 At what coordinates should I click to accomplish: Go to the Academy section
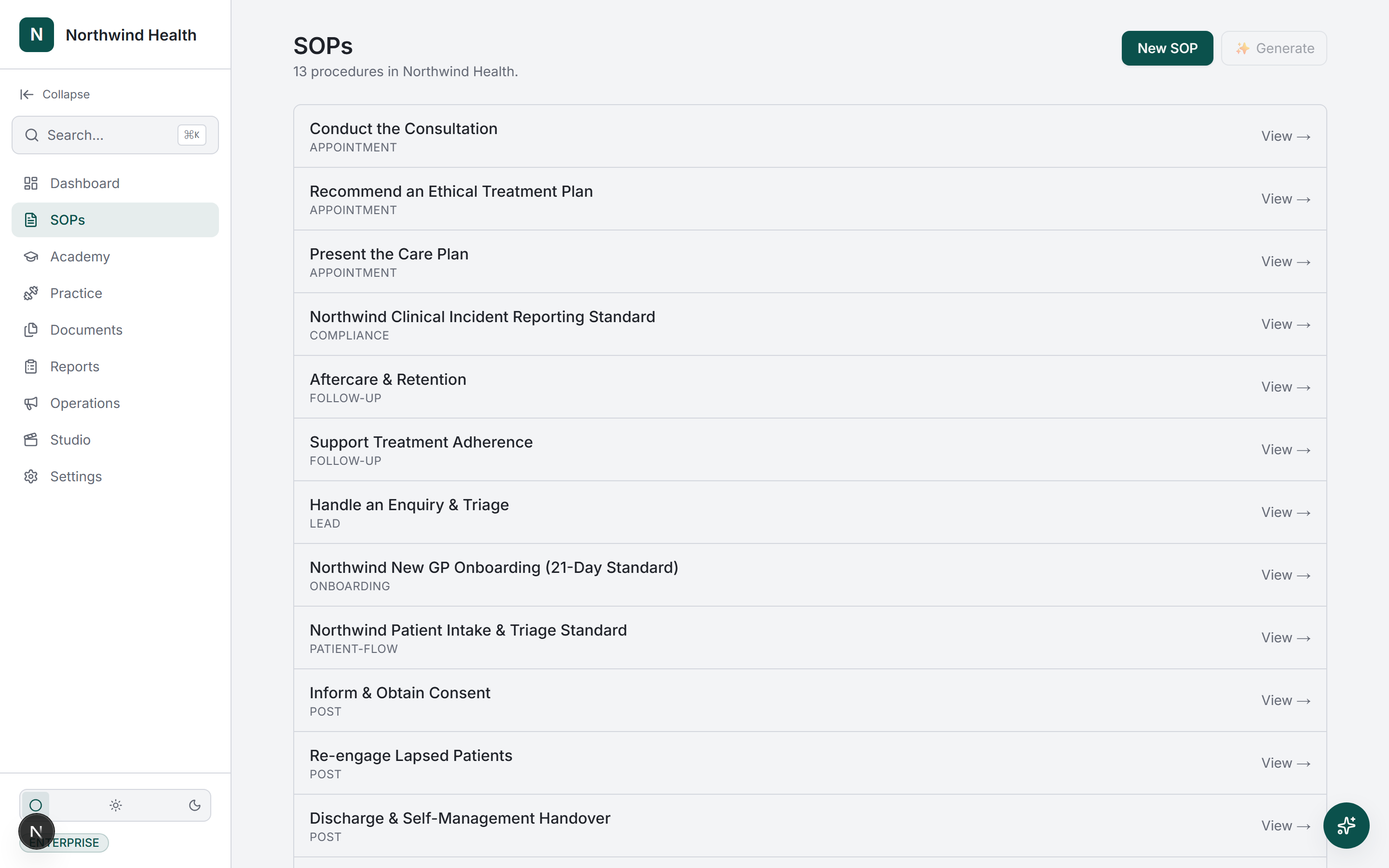coord(115,257)
